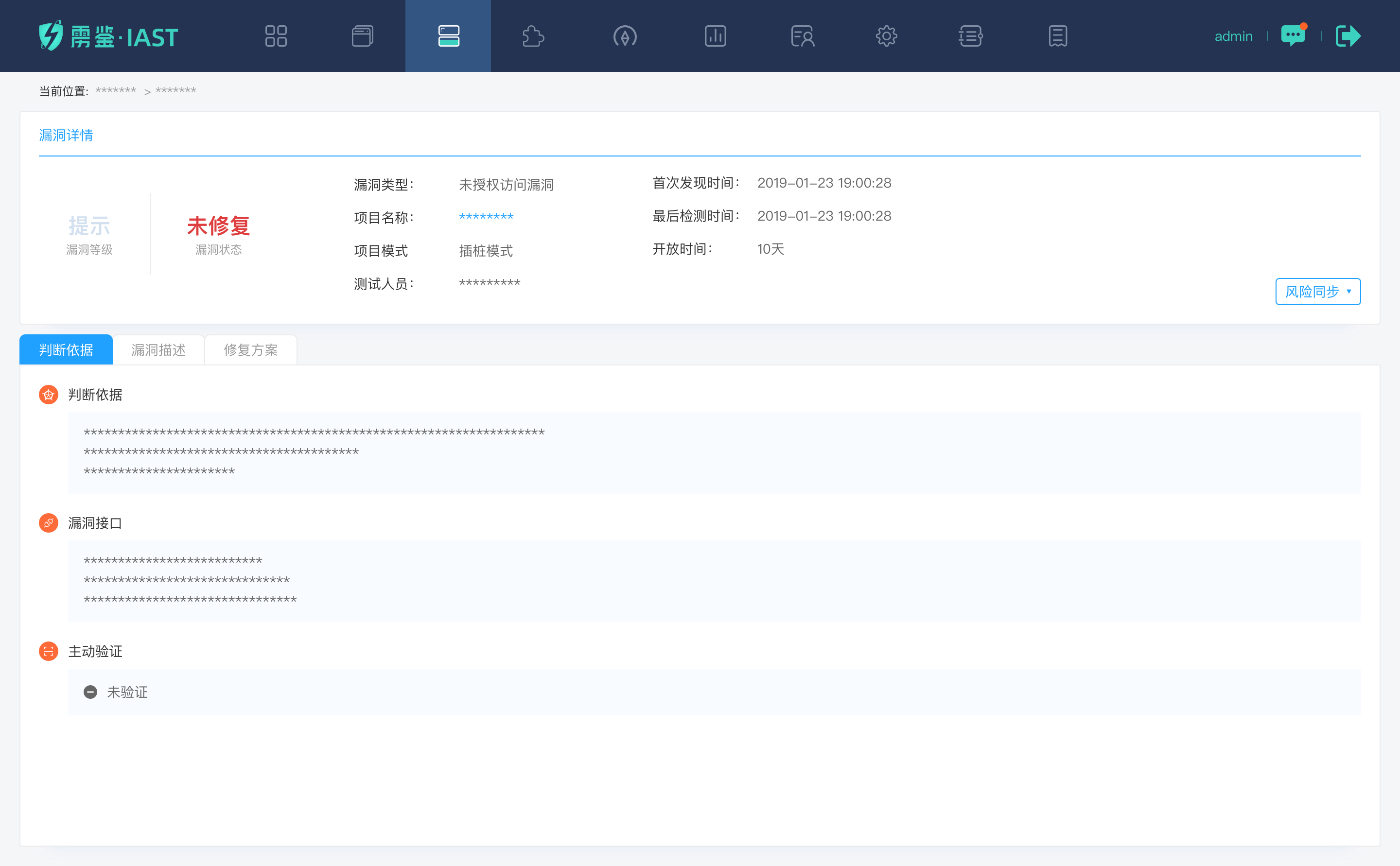
Task: Click the grey minus icon next to 未验证
Action: click(x=90, y=692)
